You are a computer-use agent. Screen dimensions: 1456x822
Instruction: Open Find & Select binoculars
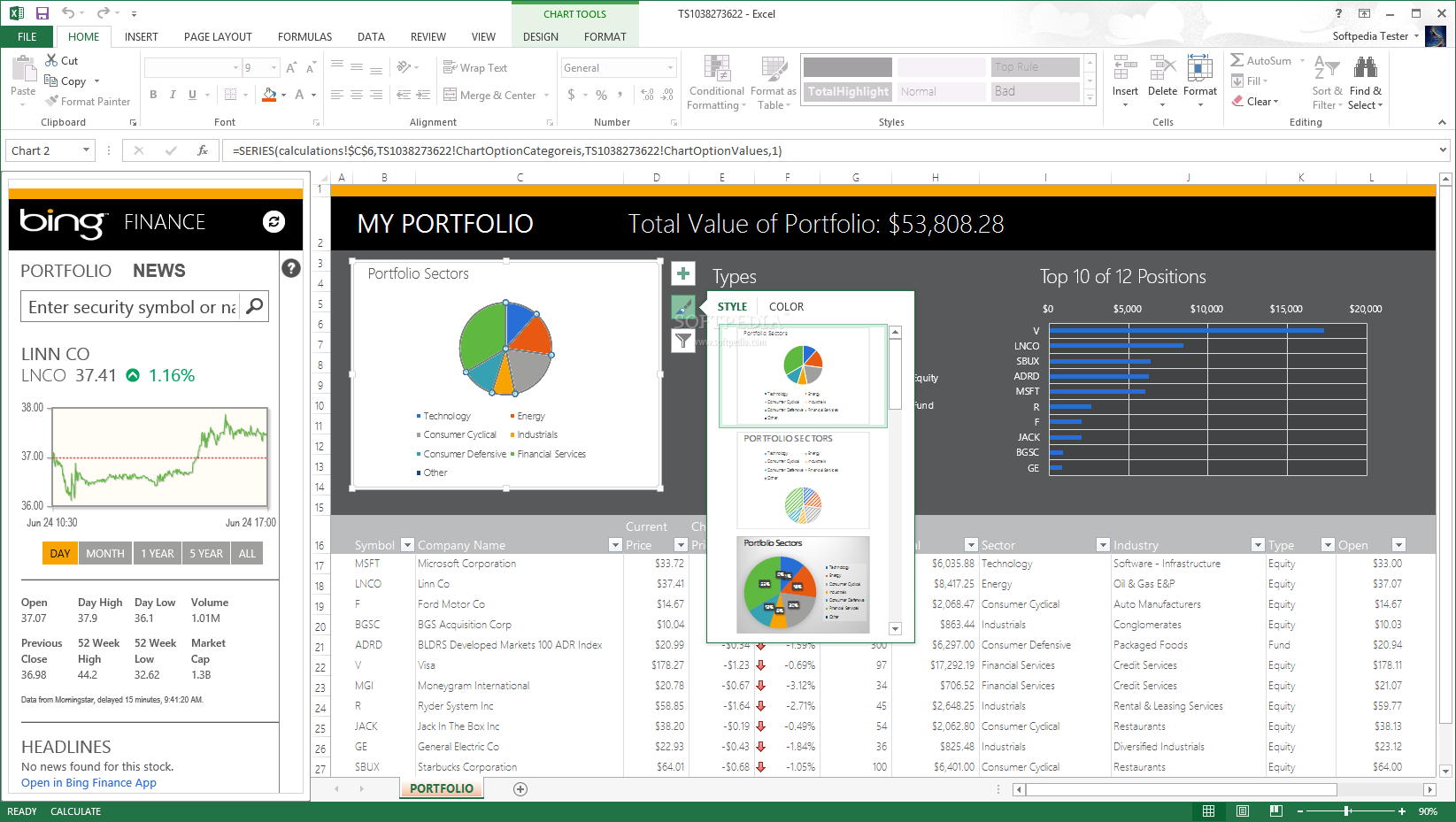(x=1366, y=83)
